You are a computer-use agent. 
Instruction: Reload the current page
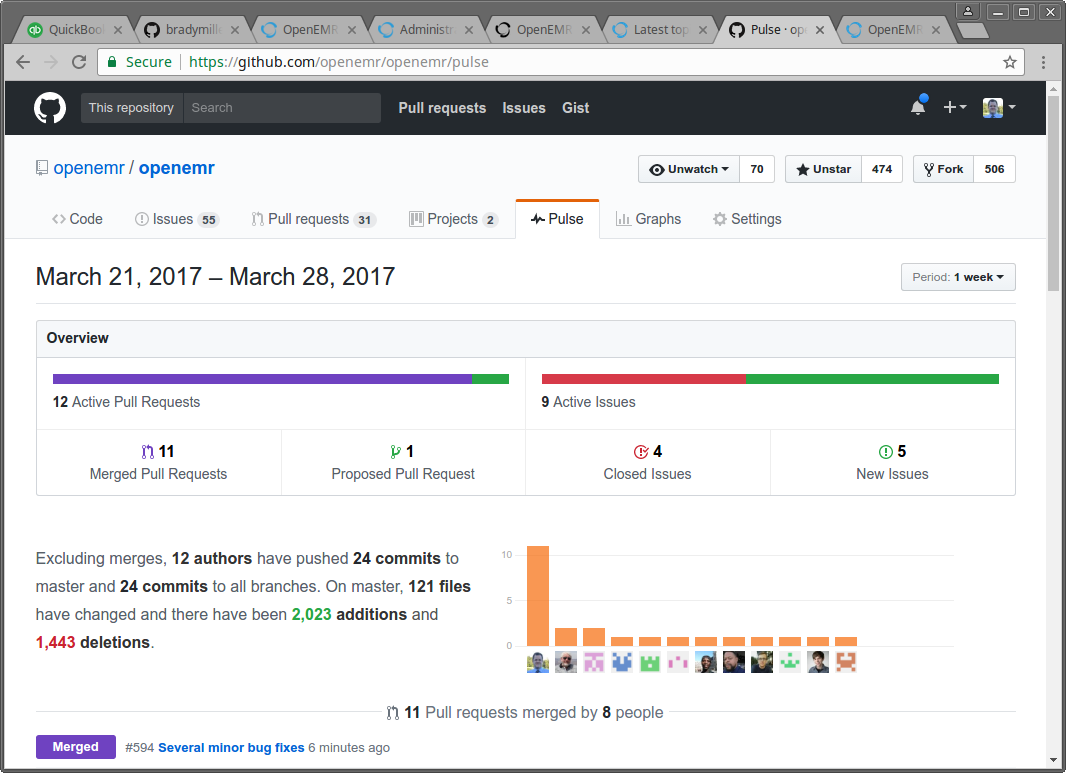click(79, 62)
